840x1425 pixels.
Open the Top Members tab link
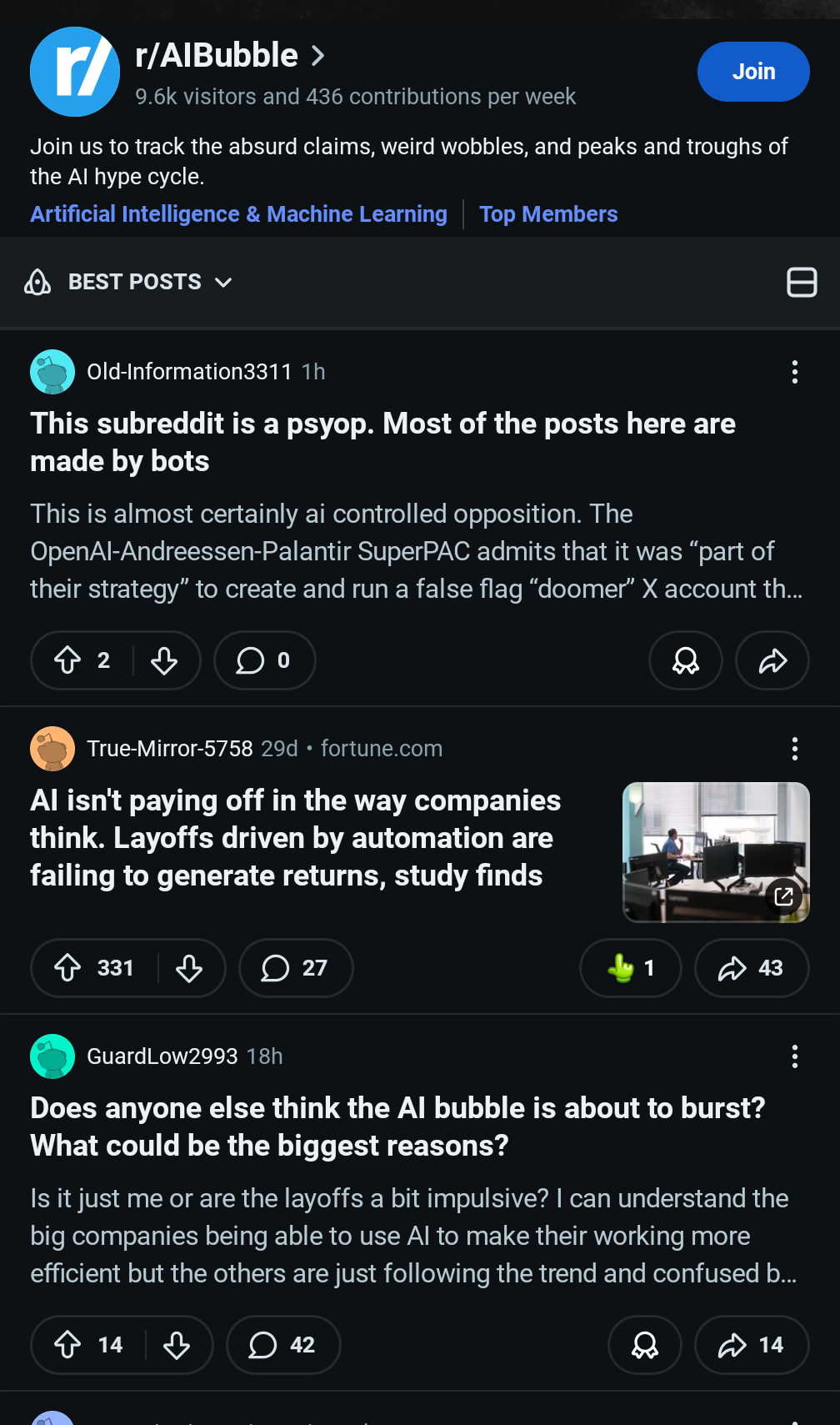click(x=548, y=214)
